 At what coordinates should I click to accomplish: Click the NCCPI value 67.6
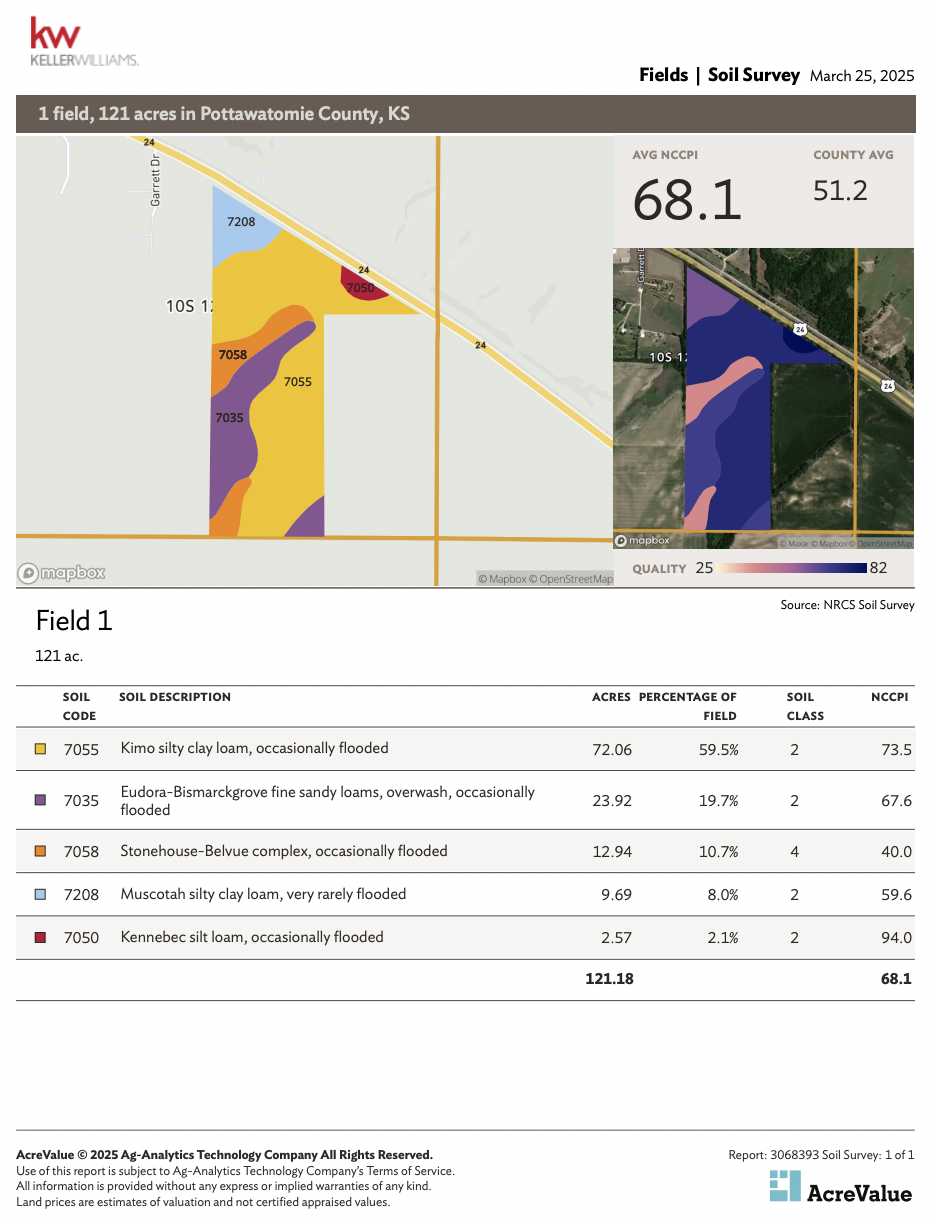[x=896, y=801]
